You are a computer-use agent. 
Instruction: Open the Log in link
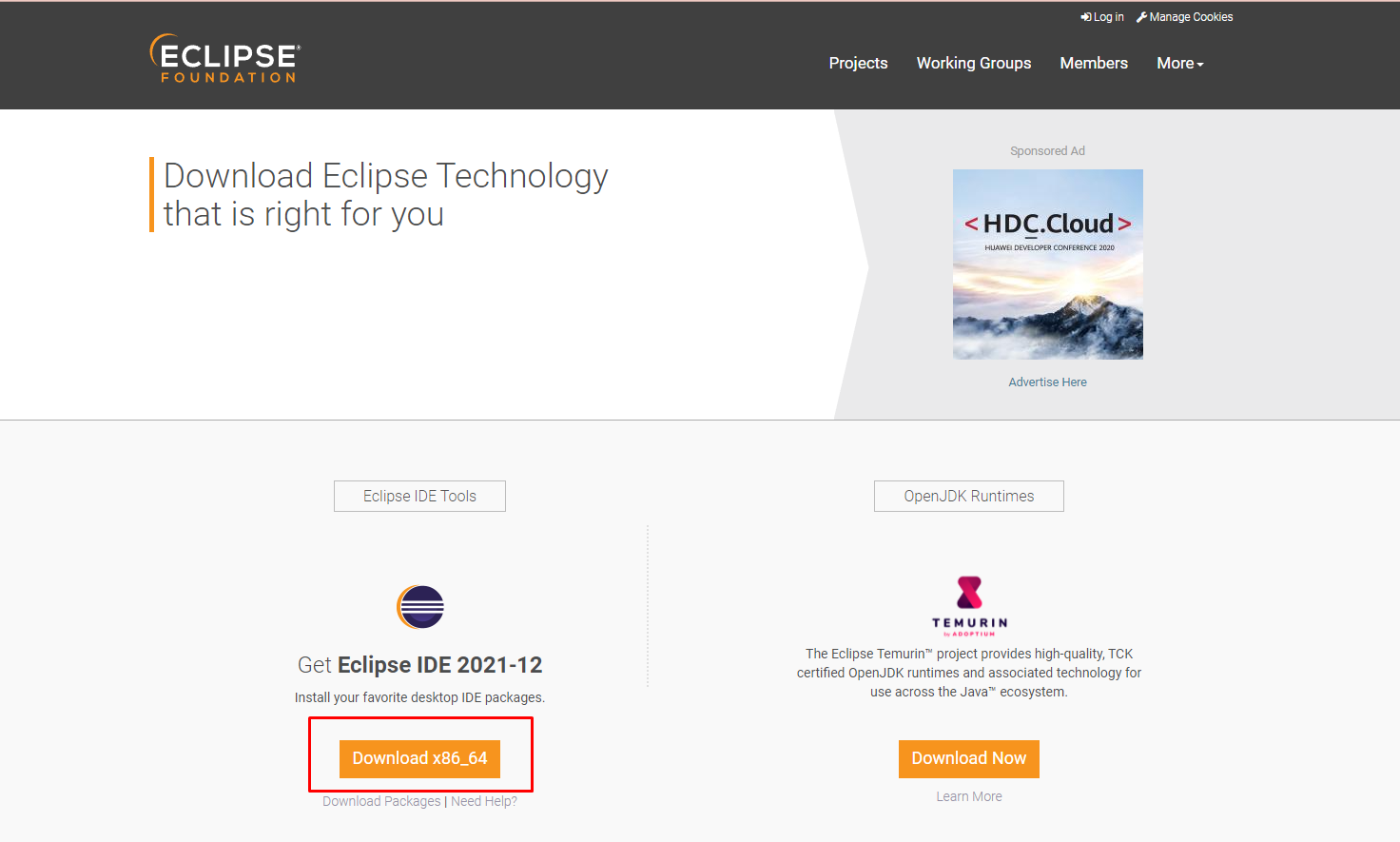pyautogui.click(x=1102, y=17)
